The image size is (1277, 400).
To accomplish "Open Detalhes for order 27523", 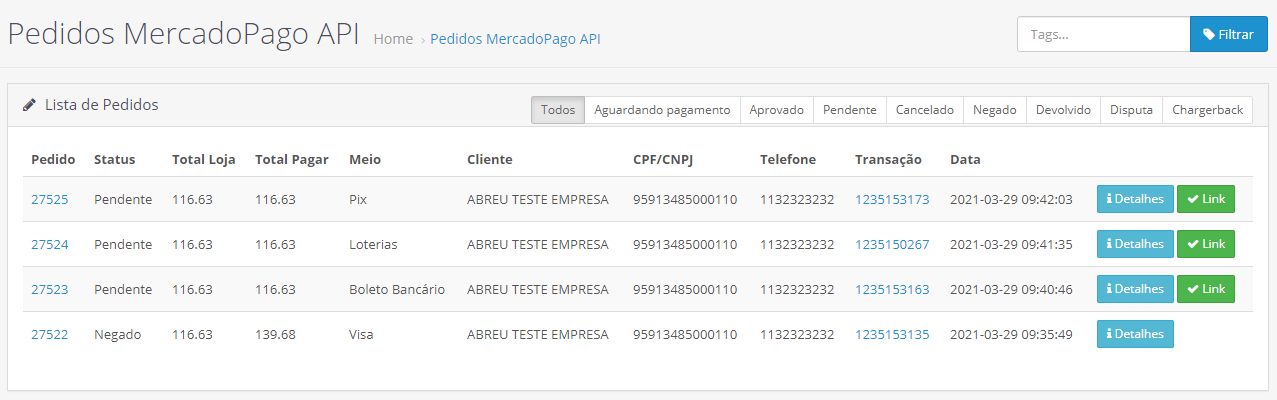I will pyautogui.click(x=1135, y=289).
